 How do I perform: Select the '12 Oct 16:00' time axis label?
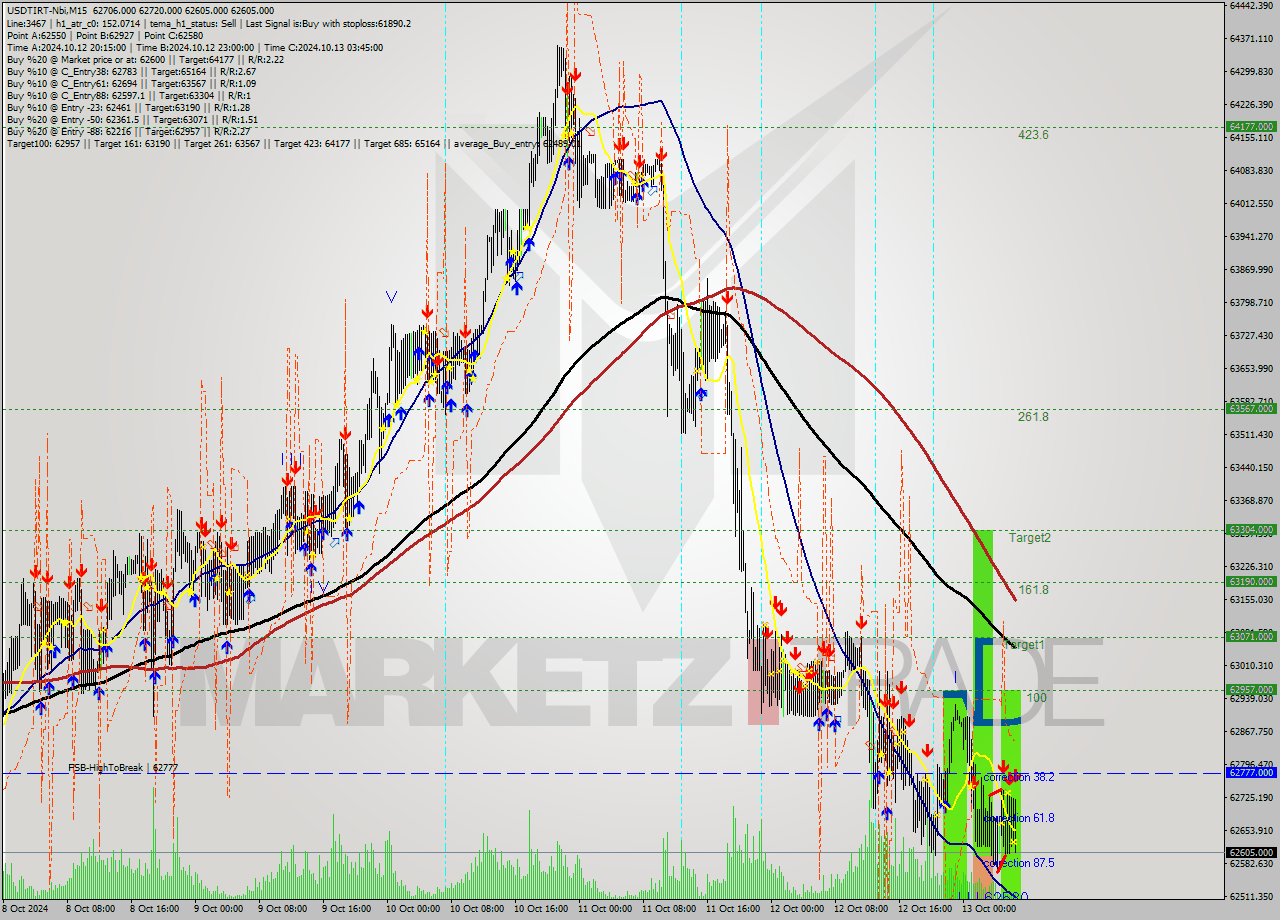925,910
